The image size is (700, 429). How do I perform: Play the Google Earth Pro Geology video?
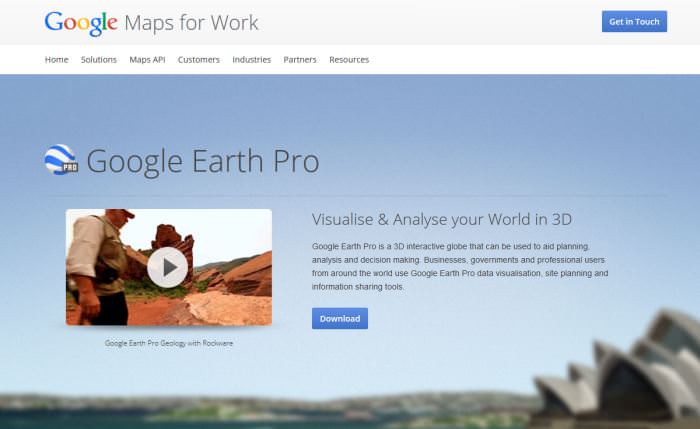(x=167, y=267)
